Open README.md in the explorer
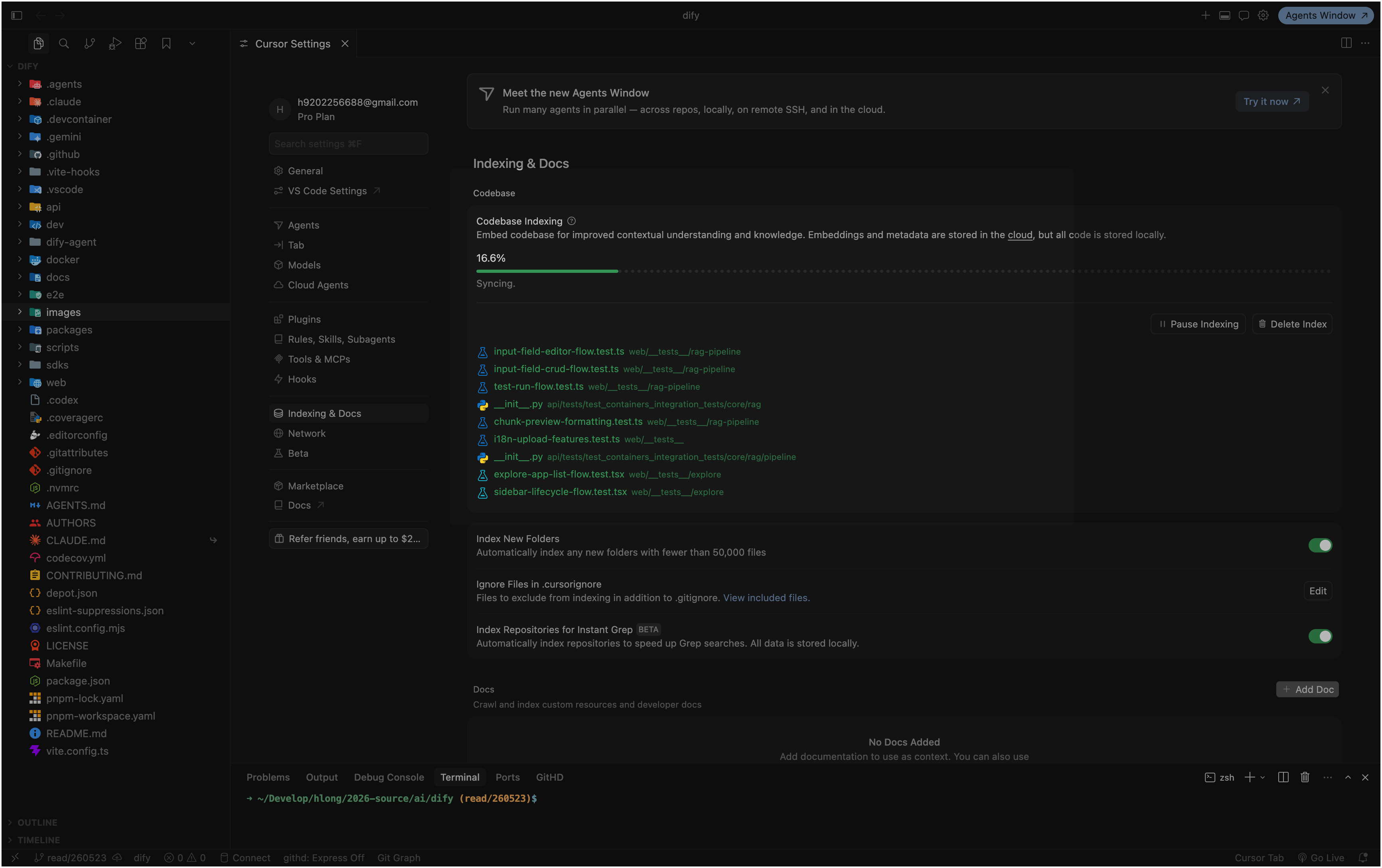Viewport: 1382px width, 868px height. 76,734
